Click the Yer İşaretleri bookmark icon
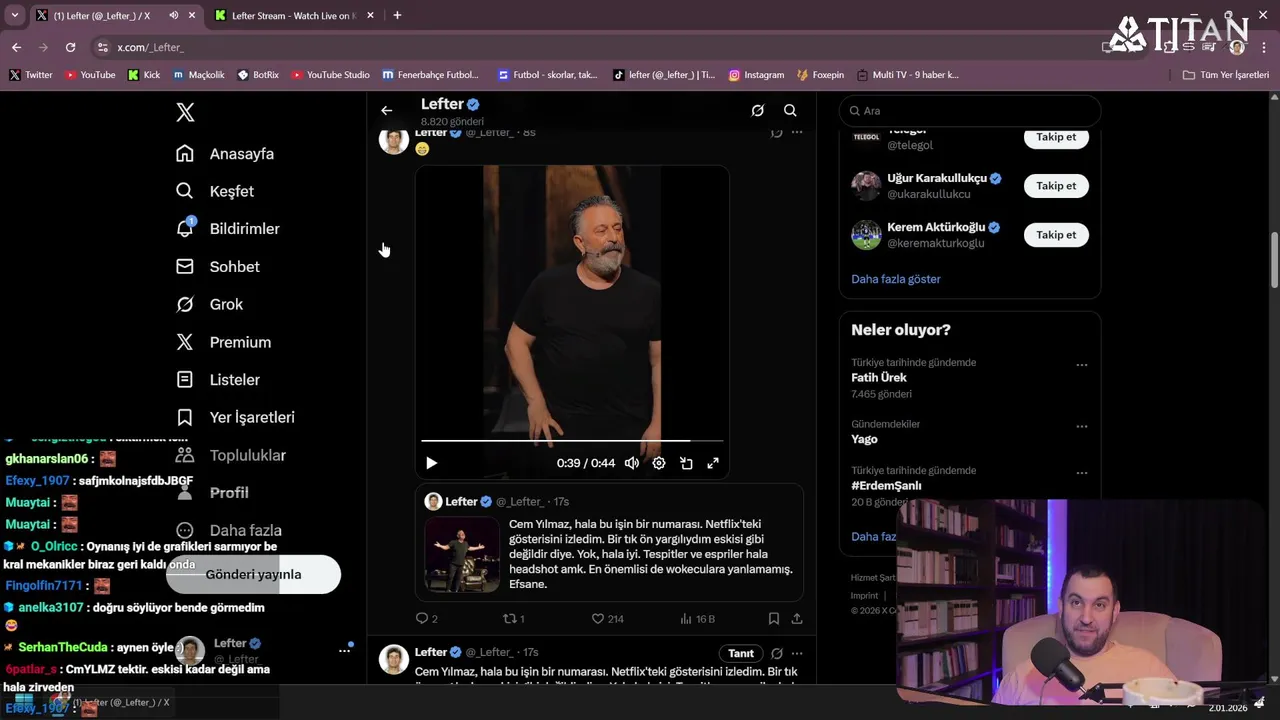Screen dimensions: 1280x720 click(x=185, y=417)
